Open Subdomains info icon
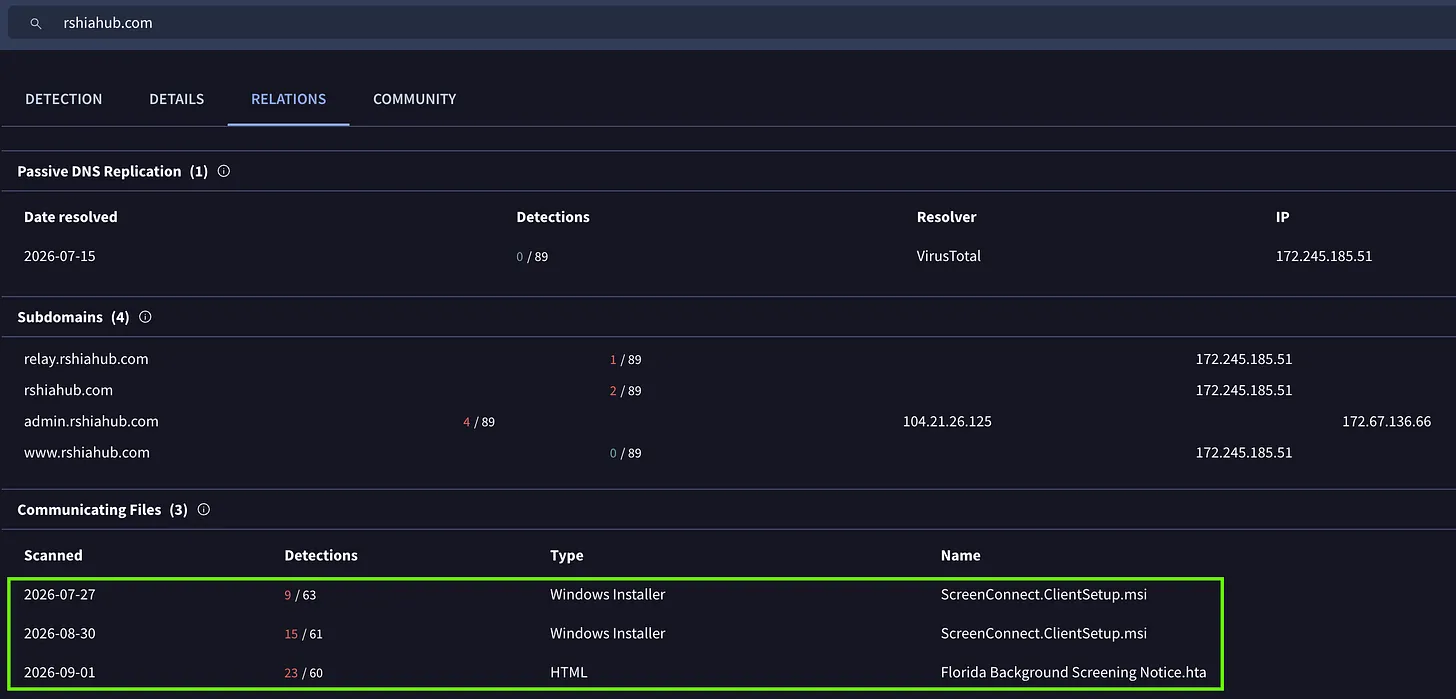 (145, 317)
